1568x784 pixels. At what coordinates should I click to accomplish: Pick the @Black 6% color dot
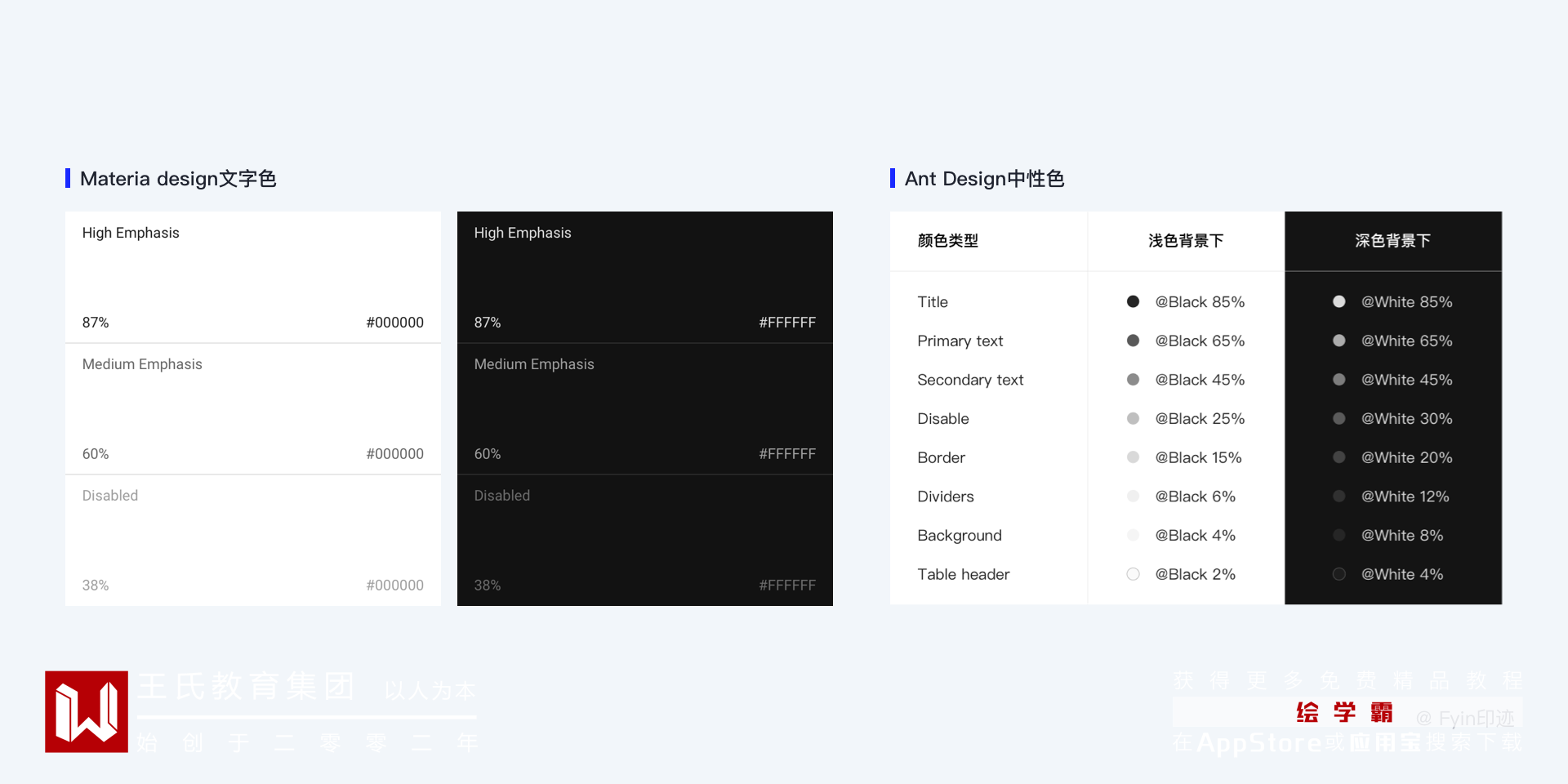click(x=1133, y=497)
